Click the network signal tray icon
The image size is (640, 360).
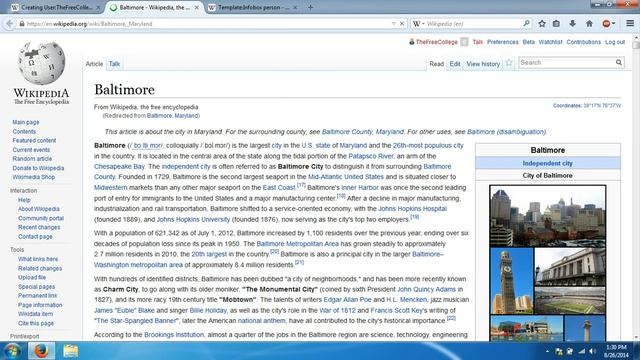click(x=582, y=351)
